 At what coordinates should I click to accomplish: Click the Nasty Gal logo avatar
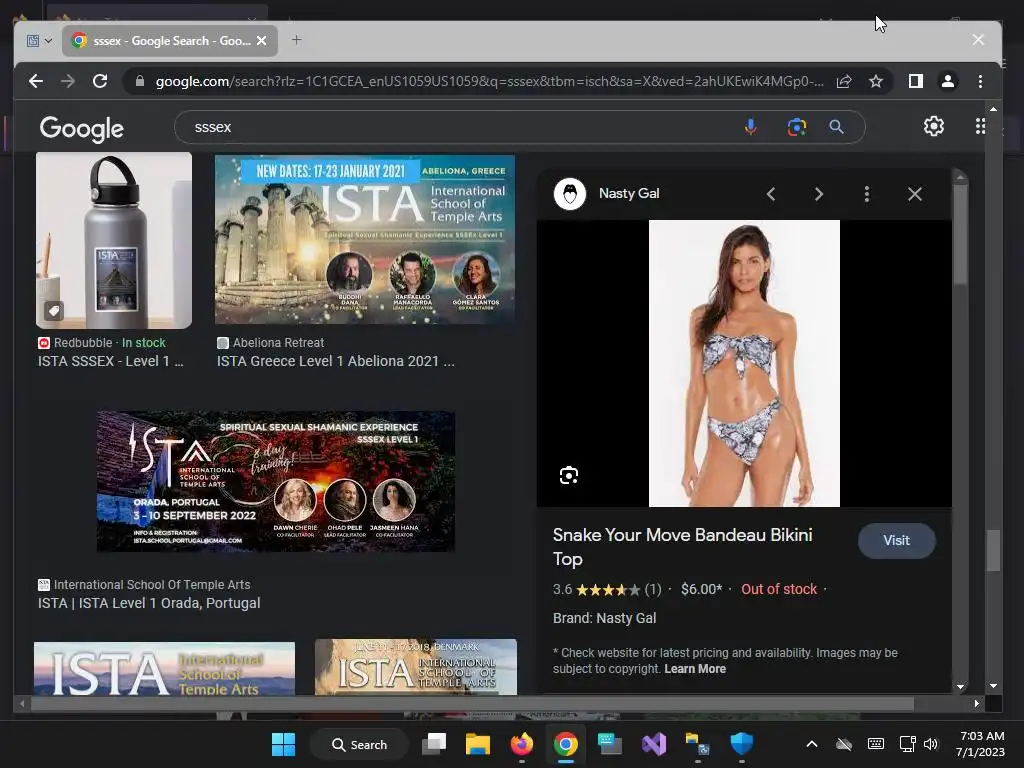coord(569,194)
